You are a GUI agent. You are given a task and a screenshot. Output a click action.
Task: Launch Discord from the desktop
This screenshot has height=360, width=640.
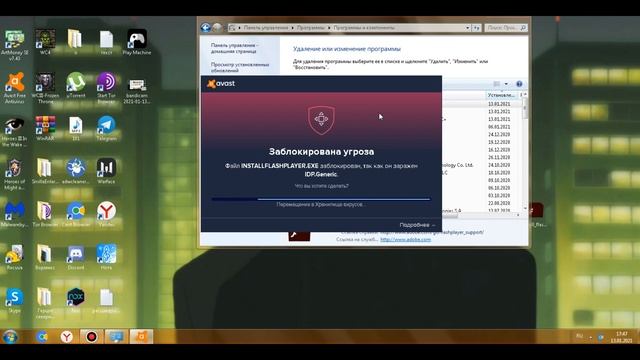[76, 258]
